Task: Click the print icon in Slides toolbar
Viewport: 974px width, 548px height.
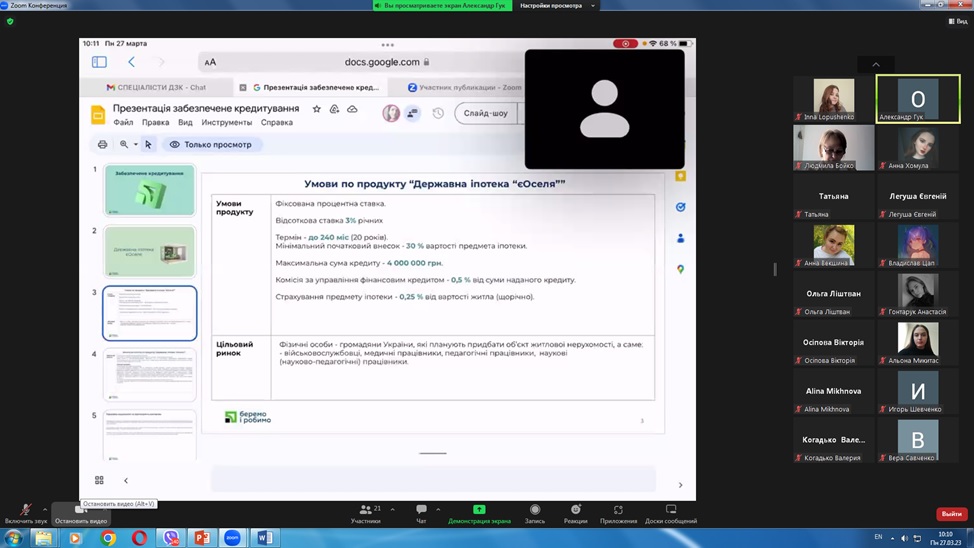Action: coord(102,144)
